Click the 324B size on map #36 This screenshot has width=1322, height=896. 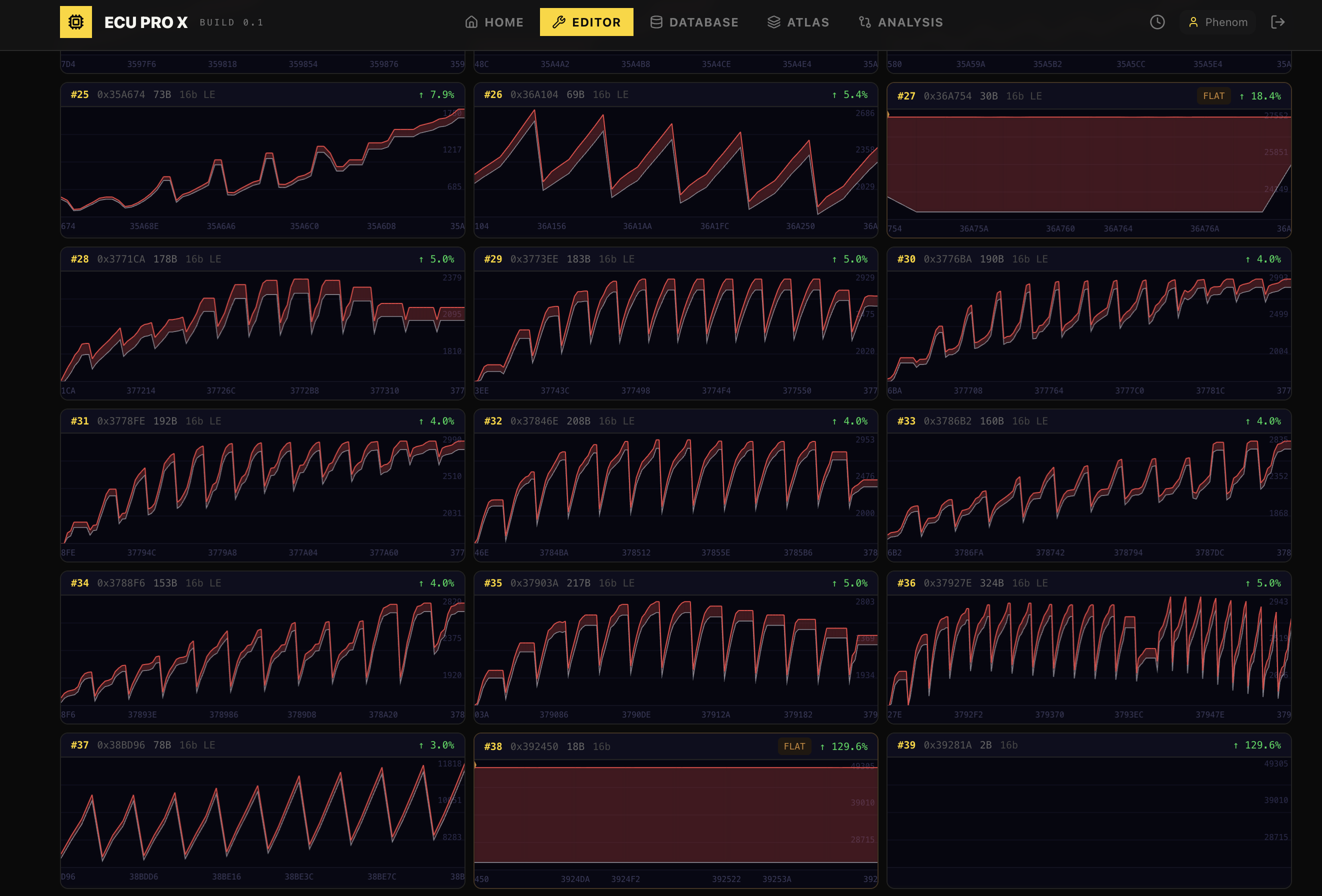(991, 583)
